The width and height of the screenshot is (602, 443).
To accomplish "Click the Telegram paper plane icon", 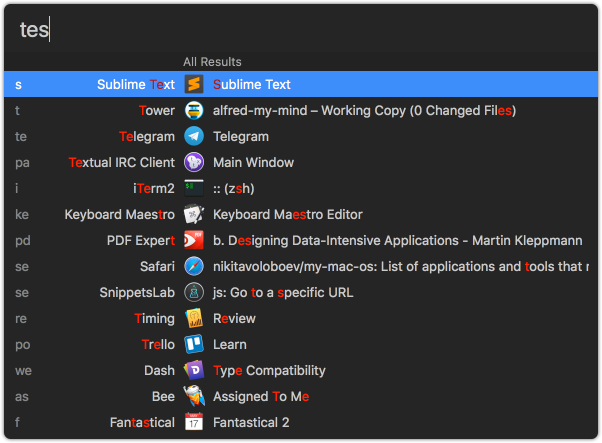I will pyautogui.click(x=194, y=136).
